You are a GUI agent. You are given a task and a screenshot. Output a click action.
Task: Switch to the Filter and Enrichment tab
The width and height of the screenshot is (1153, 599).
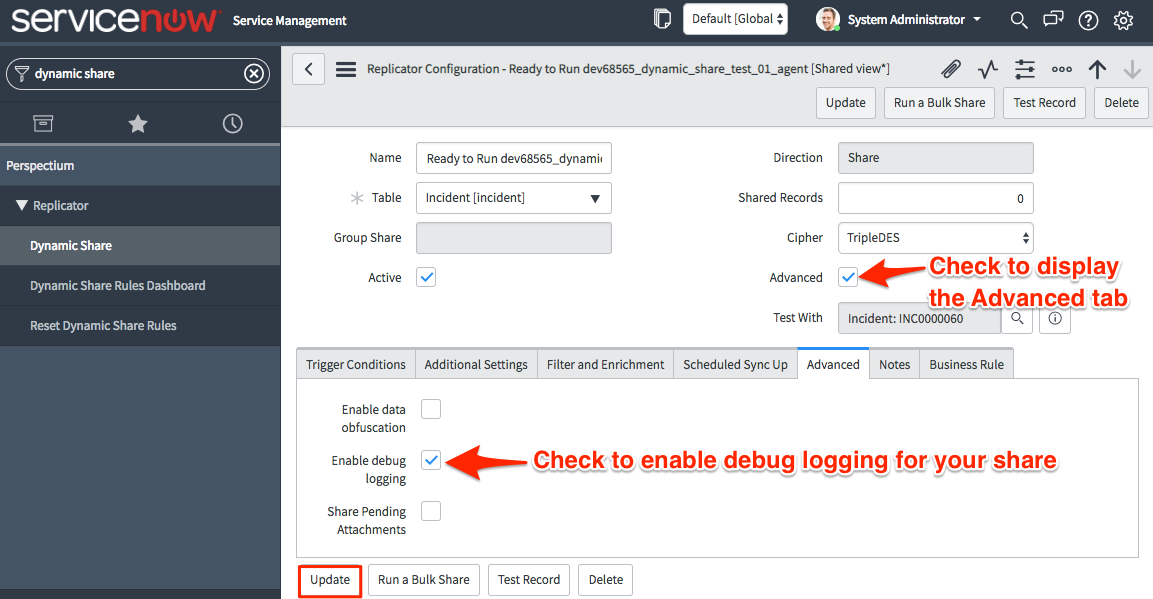(x=605, y=365)
